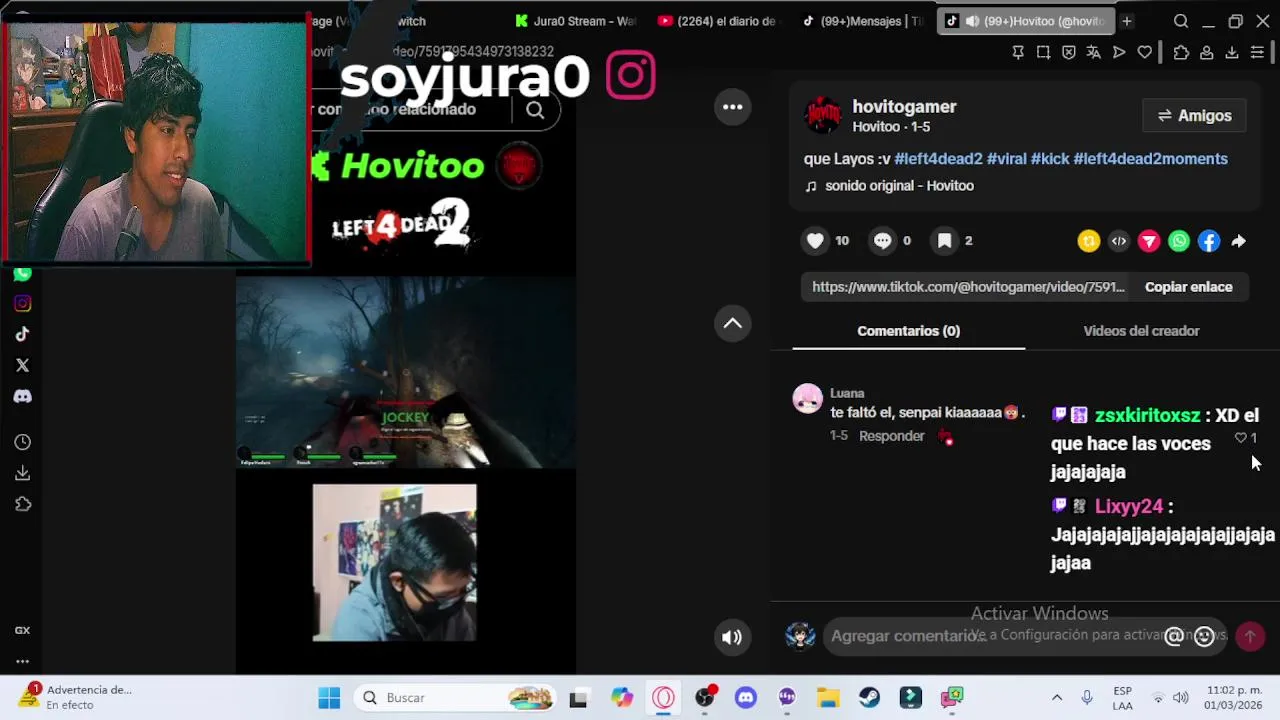
Task: Repost the video yellow icon
Action: [1089, 241]
